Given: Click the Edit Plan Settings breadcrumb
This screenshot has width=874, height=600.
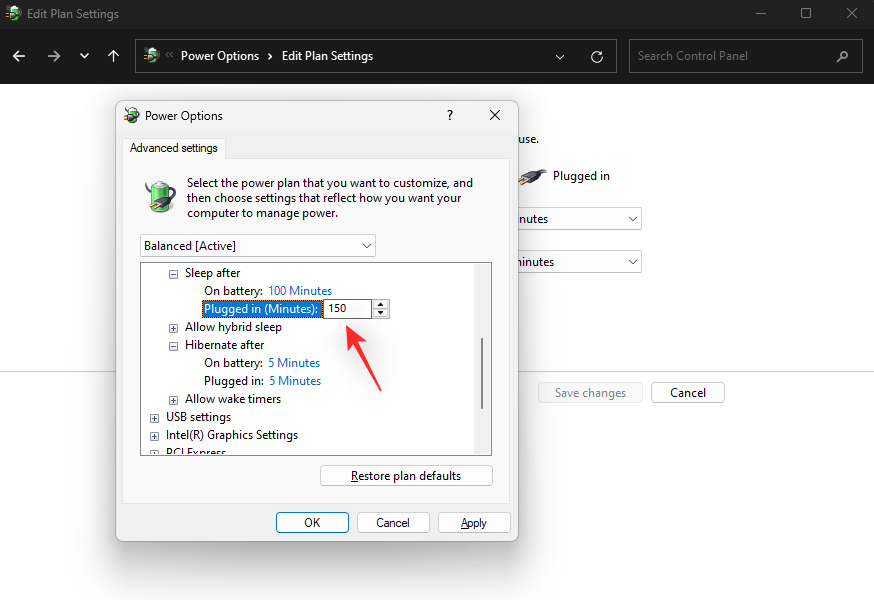Looking at the screenshot, I should click(x=327, y=56).
